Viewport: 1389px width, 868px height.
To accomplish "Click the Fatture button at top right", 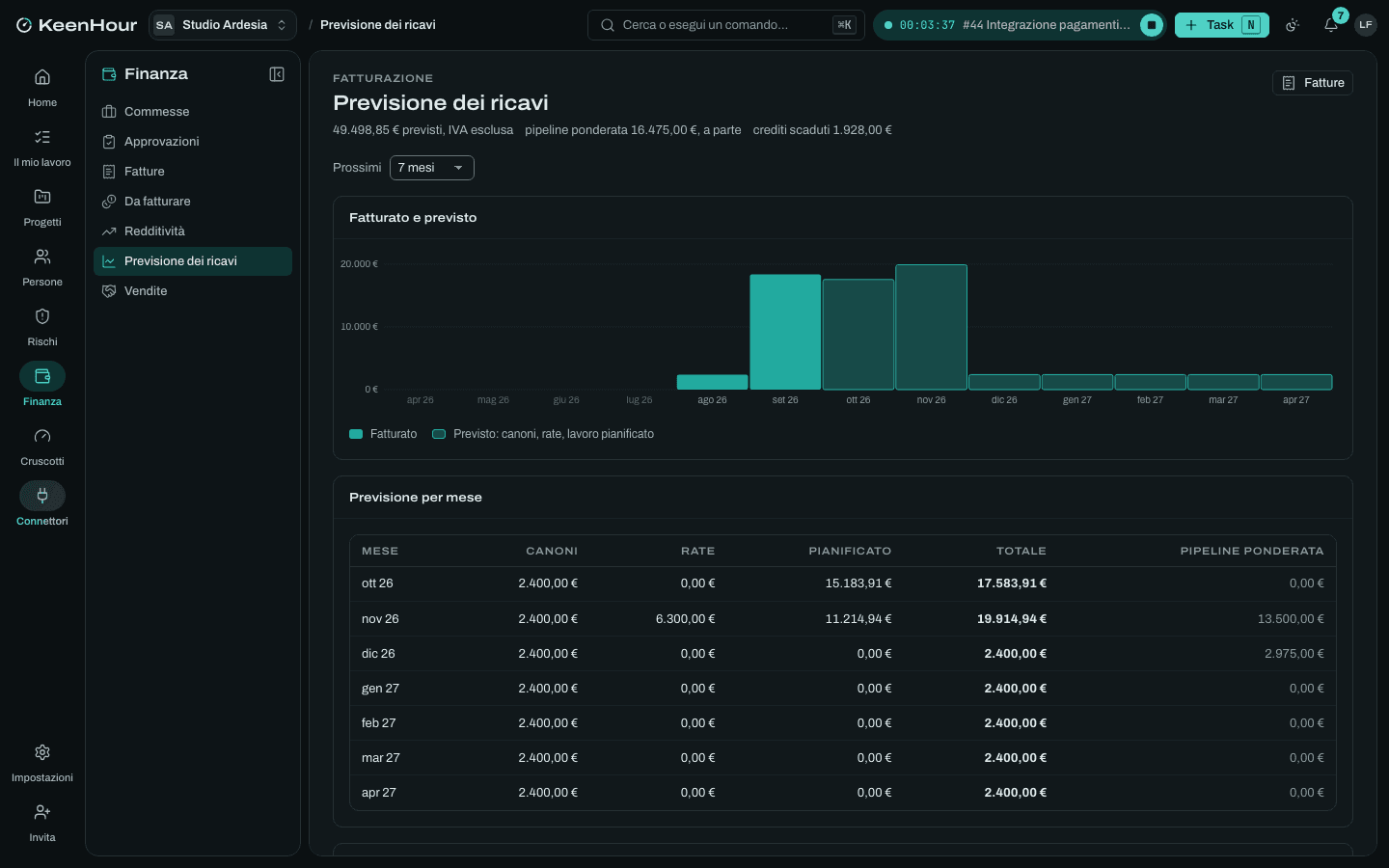I will (x=1312, y=83).
